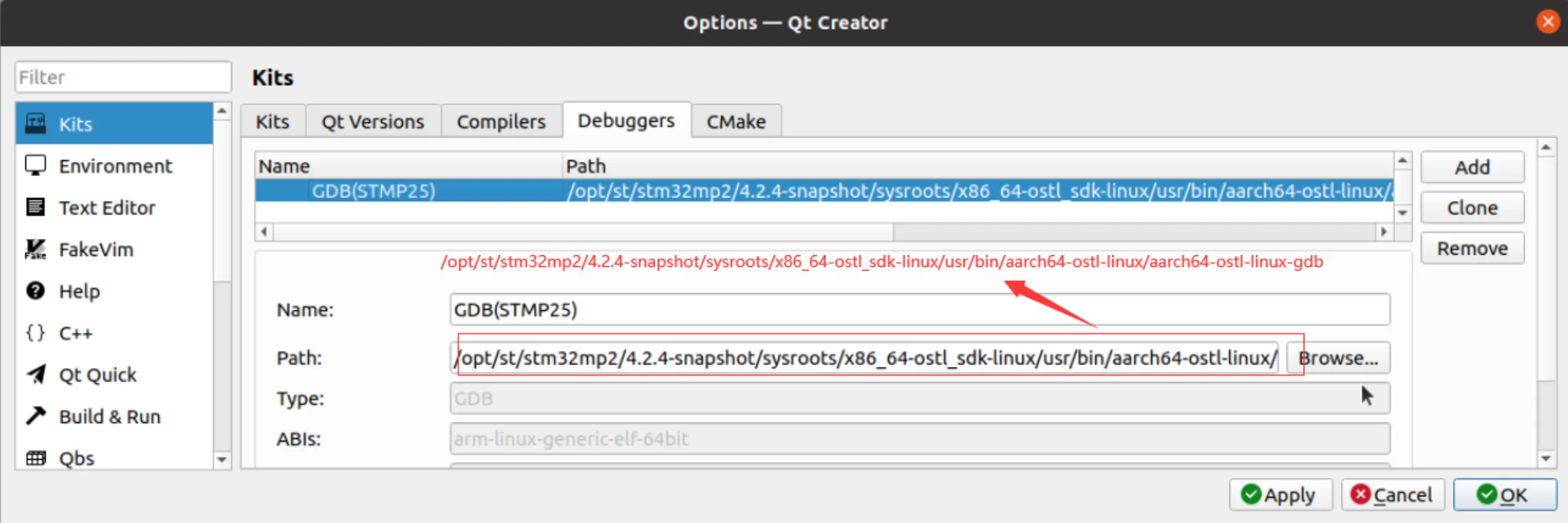Click the ABIs arm-linux-generic-elf-64bit field
The width and height of the screenshot is (1568, 523).
tap(920, 439)
